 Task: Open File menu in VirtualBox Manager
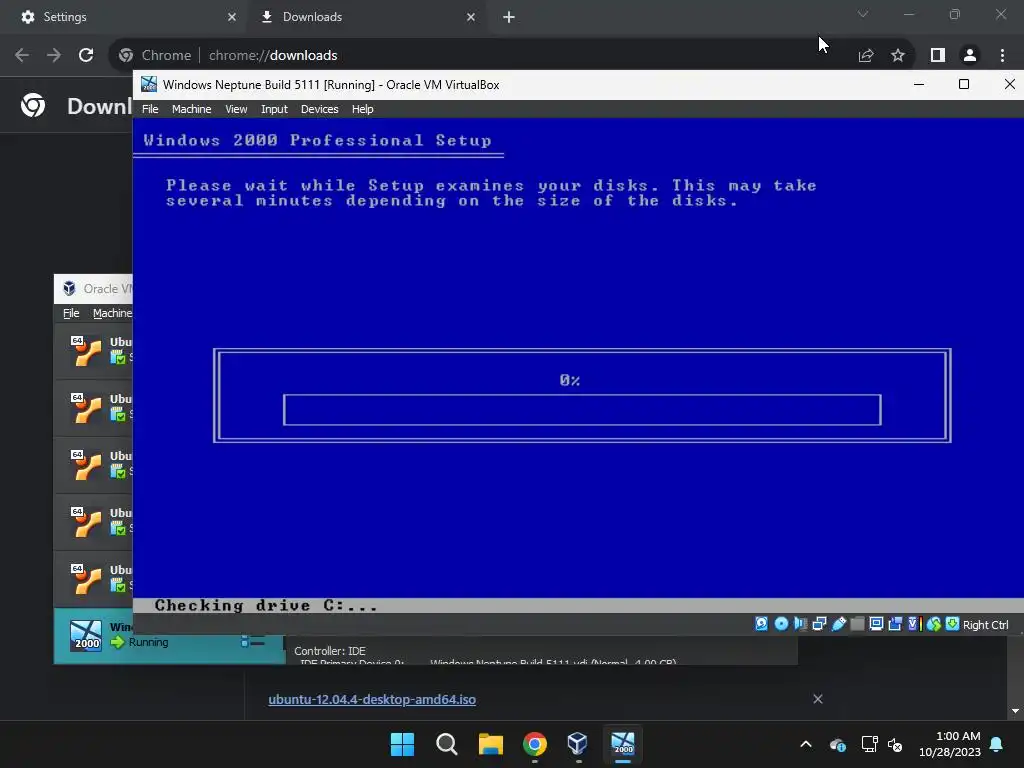point(71,313)
